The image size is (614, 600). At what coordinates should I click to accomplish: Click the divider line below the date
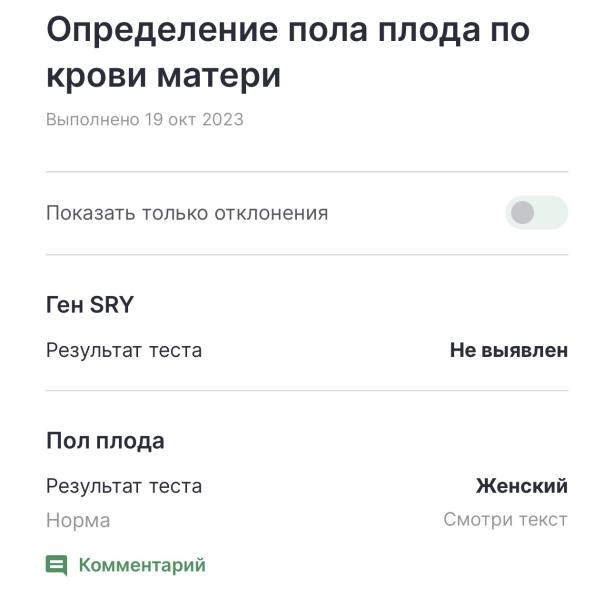(x=307, y=172)
